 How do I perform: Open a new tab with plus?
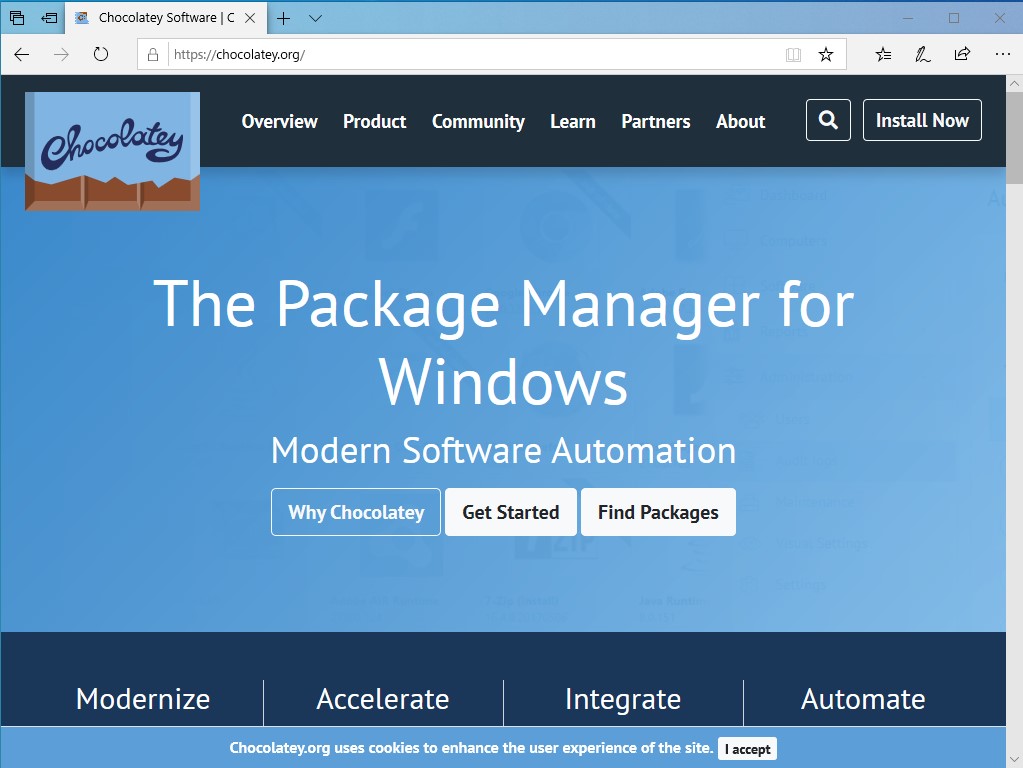(x=283, y=18)
